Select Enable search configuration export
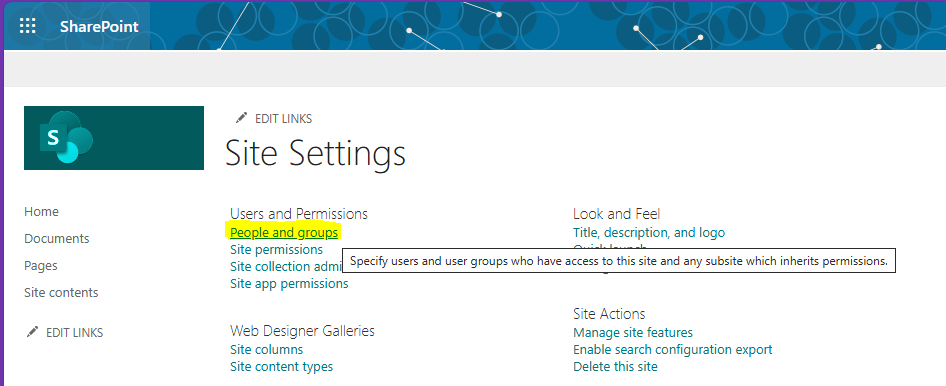The width and height of the screenshot is (946, 386). pyautogui.click(x=673, y=349)
